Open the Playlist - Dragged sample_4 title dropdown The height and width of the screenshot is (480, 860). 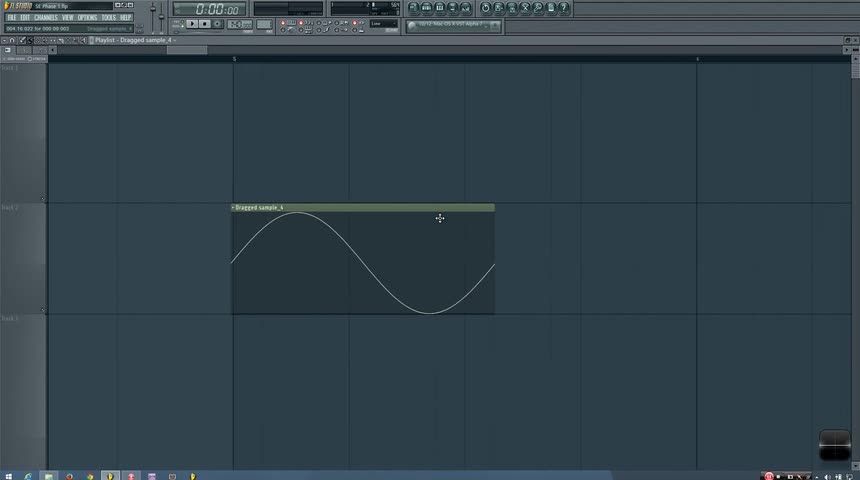(x=135, y=40)
